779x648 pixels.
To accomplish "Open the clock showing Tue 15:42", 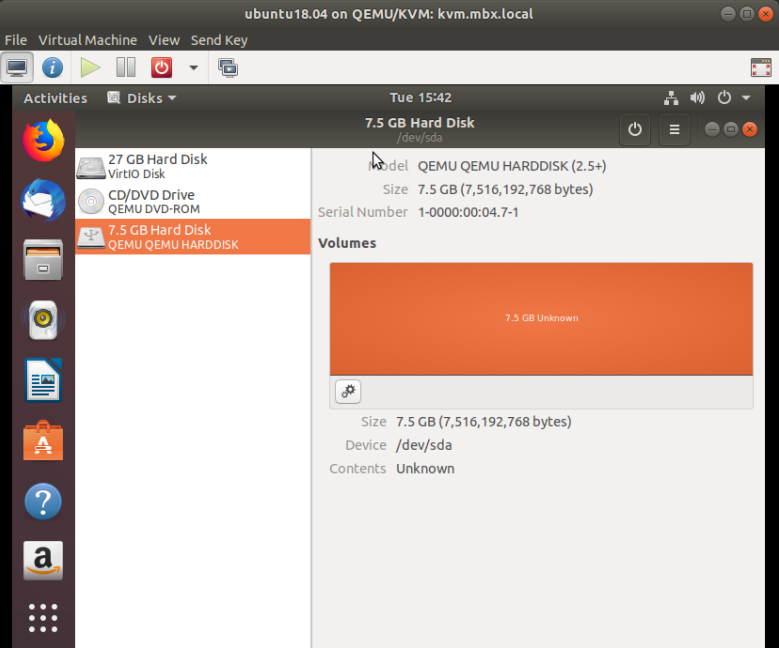I will 420,97.
